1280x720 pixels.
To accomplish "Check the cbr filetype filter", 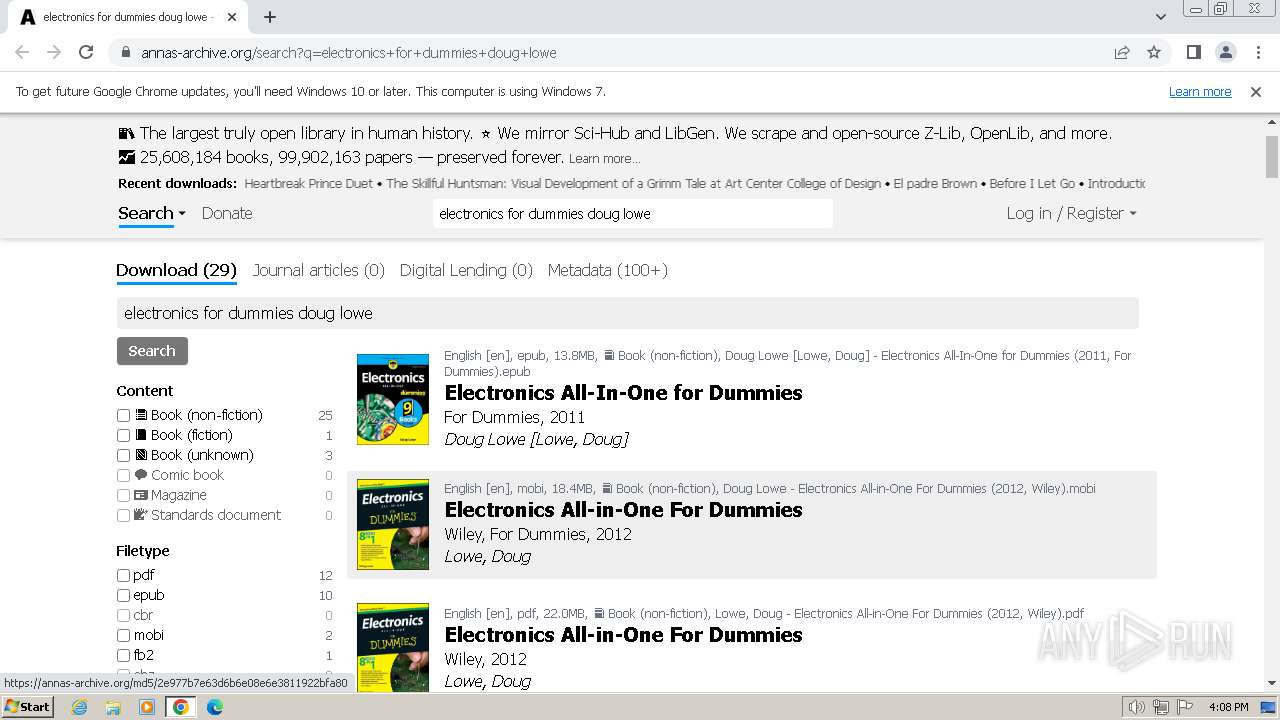I will [x=123, y=615].
